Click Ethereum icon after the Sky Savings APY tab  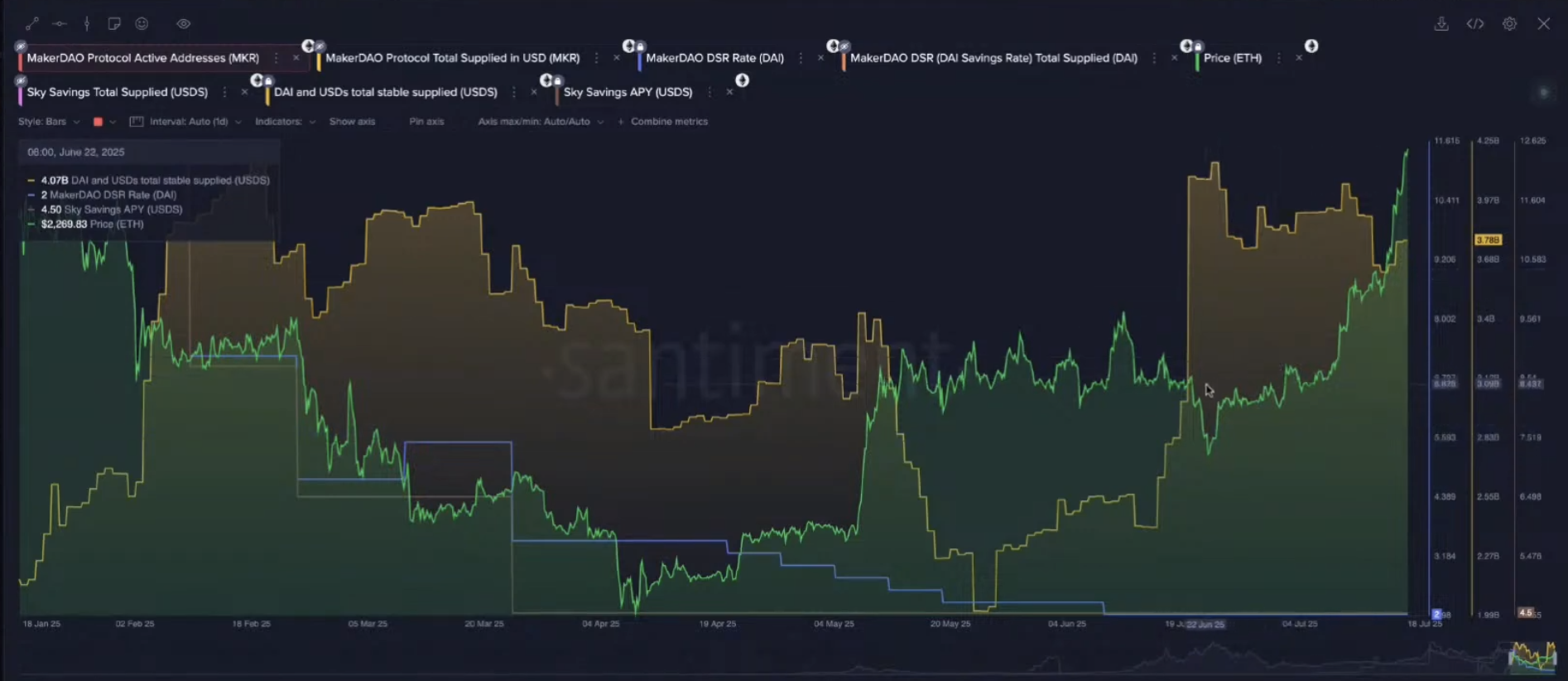click(x=742, y=80)
